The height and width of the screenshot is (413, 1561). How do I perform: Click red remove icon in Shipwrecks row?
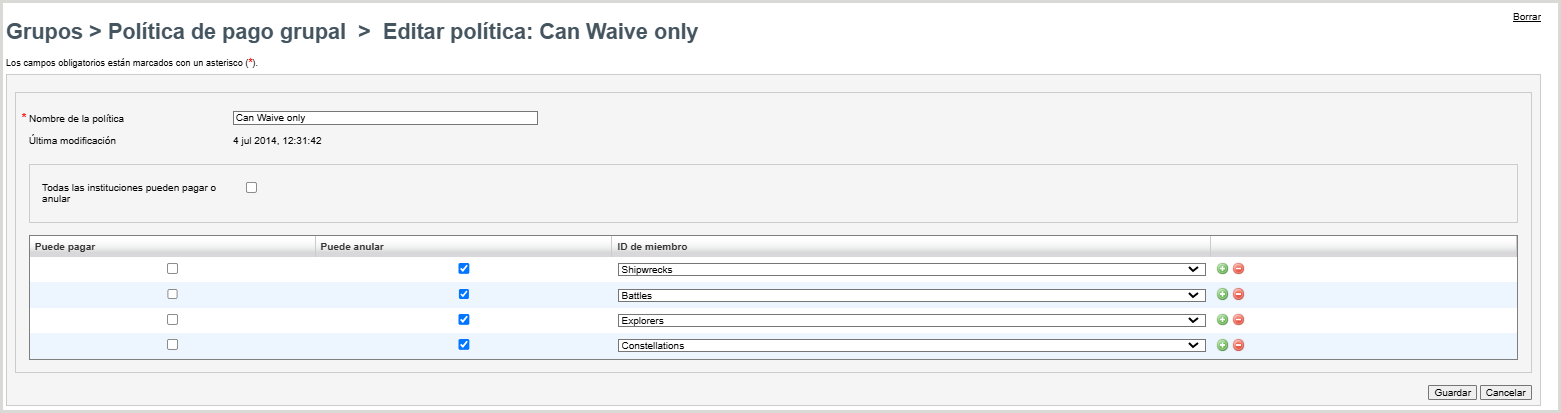pyautogui.click(x=1238, y=269)
